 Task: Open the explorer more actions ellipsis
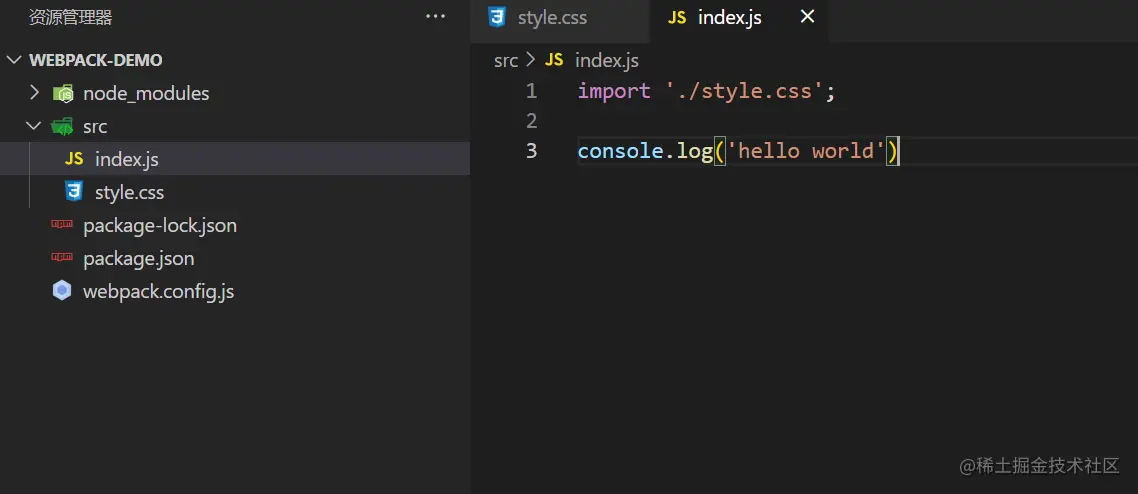point(435,17)
